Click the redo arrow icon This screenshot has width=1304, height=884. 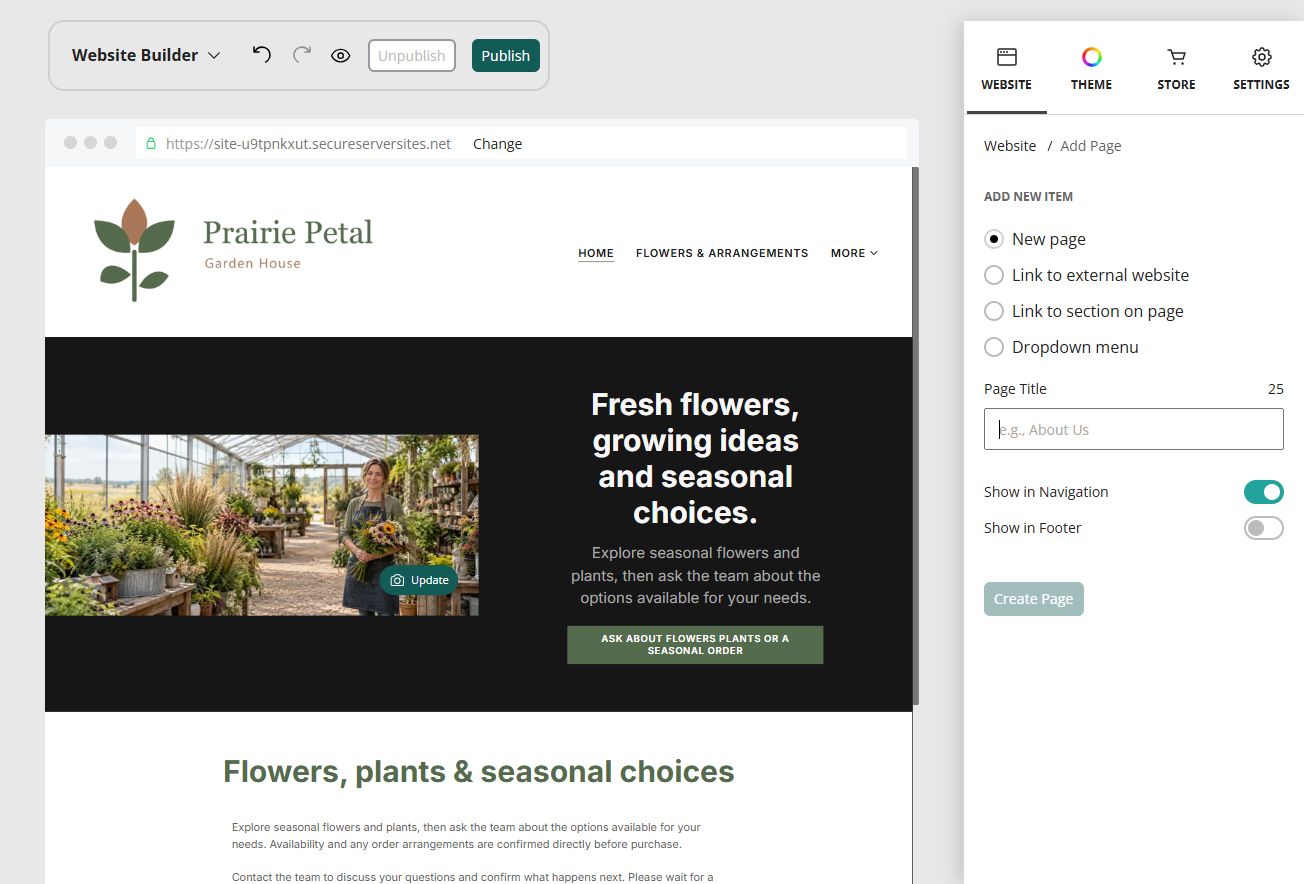pyautogui.click(x=301, y=54)
